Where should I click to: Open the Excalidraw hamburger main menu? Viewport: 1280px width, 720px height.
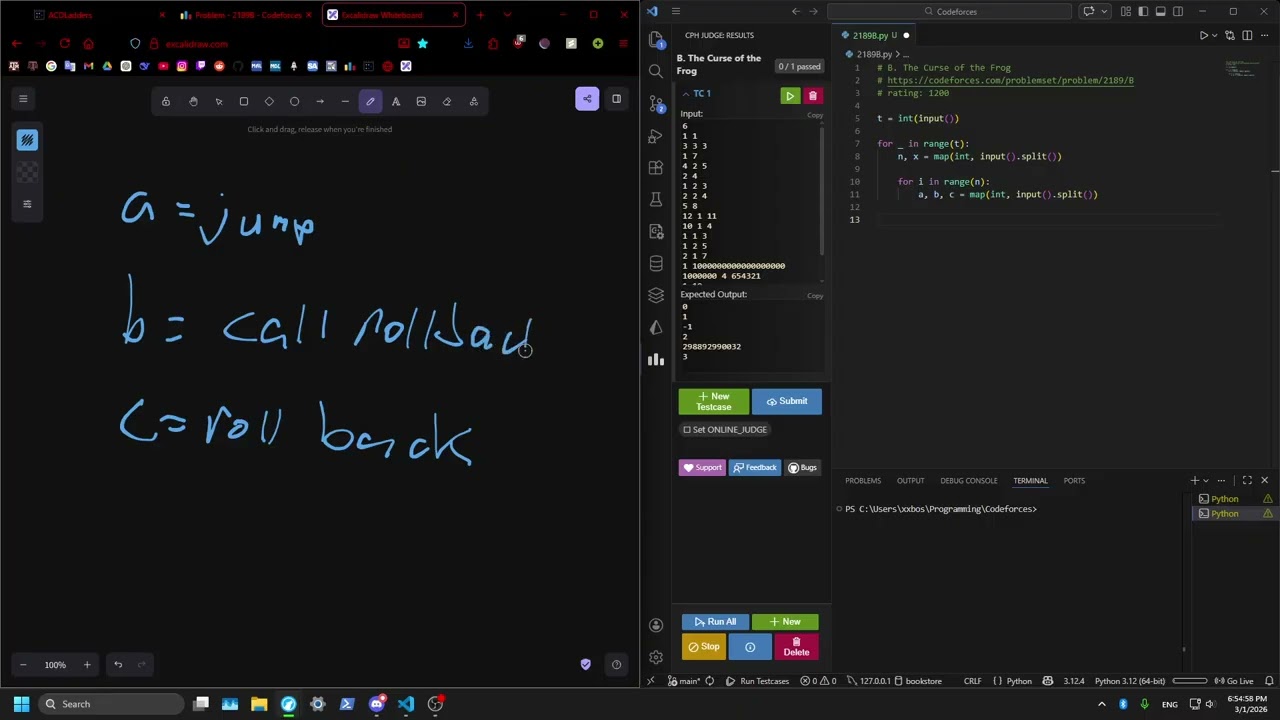(x=23, y=98)
